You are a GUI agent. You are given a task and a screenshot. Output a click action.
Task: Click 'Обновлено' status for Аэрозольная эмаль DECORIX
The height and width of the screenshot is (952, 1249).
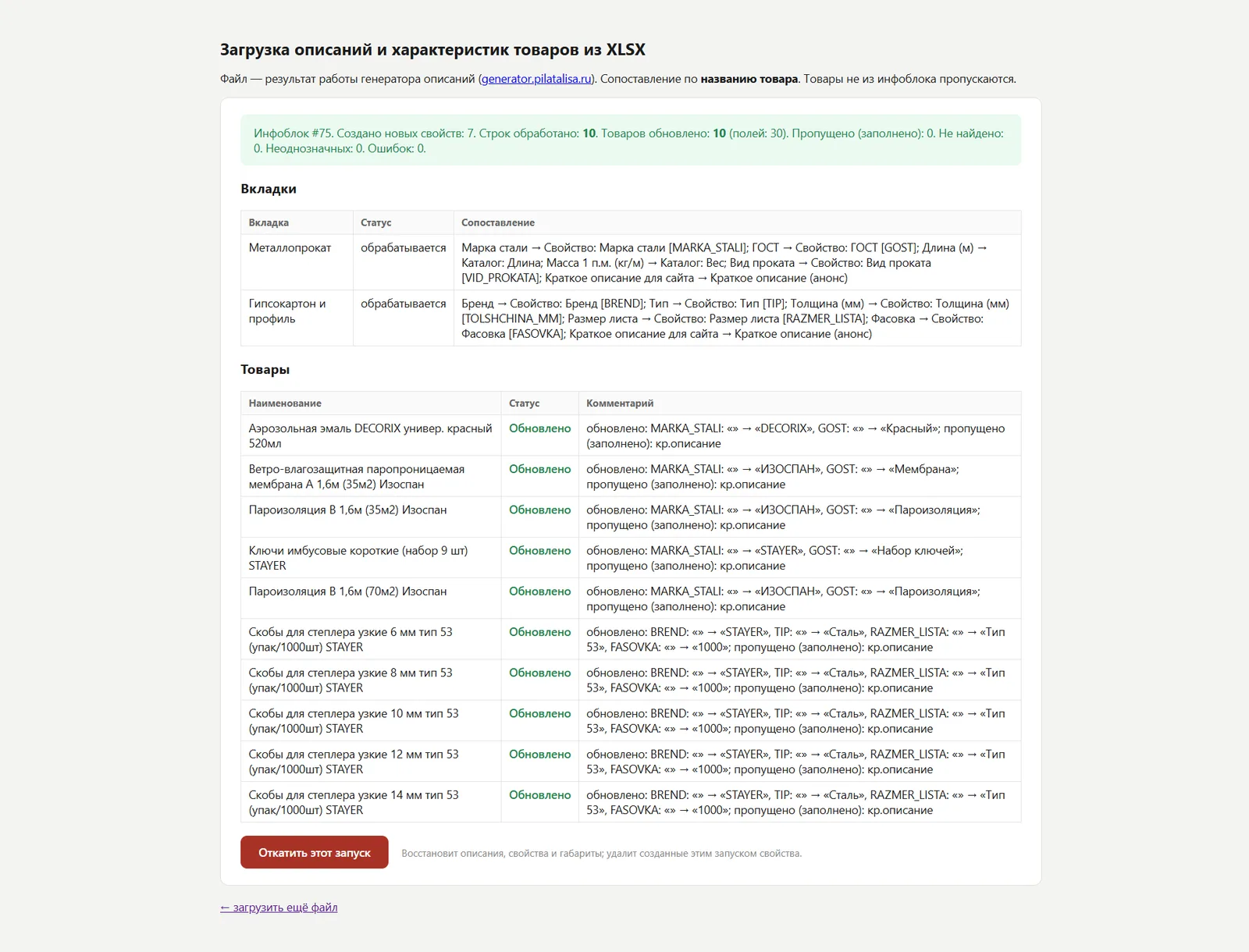click(540, 428)
